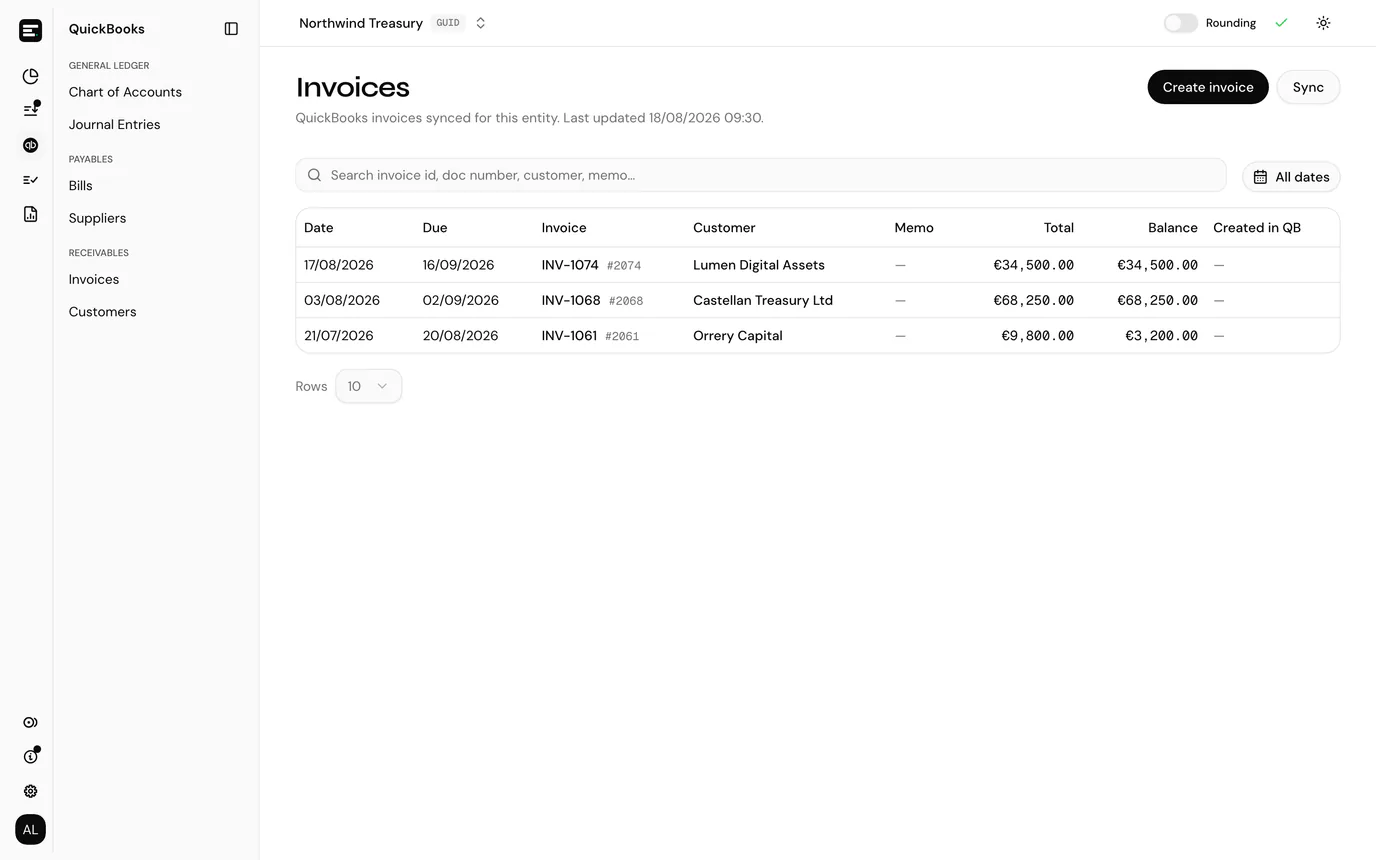Click the Balance column header
1376x860 pixels.
1173,228
